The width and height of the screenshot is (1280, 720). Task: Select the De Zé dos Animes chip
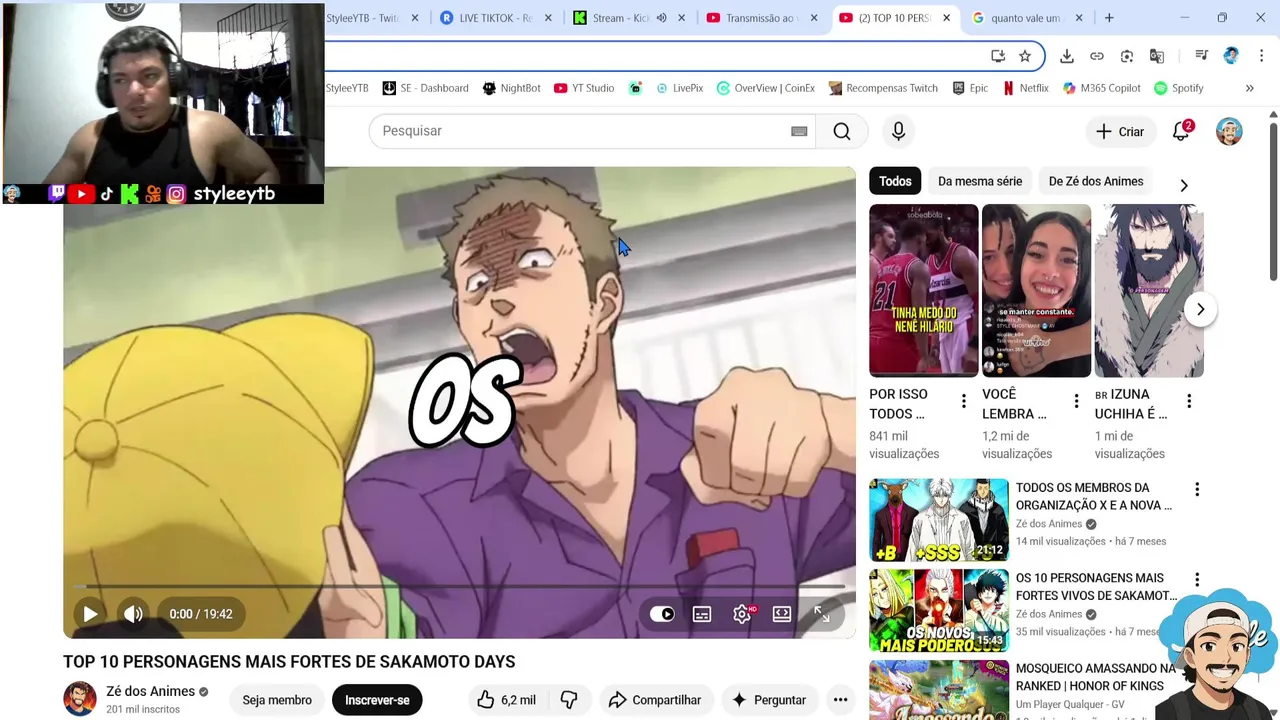1096,181
